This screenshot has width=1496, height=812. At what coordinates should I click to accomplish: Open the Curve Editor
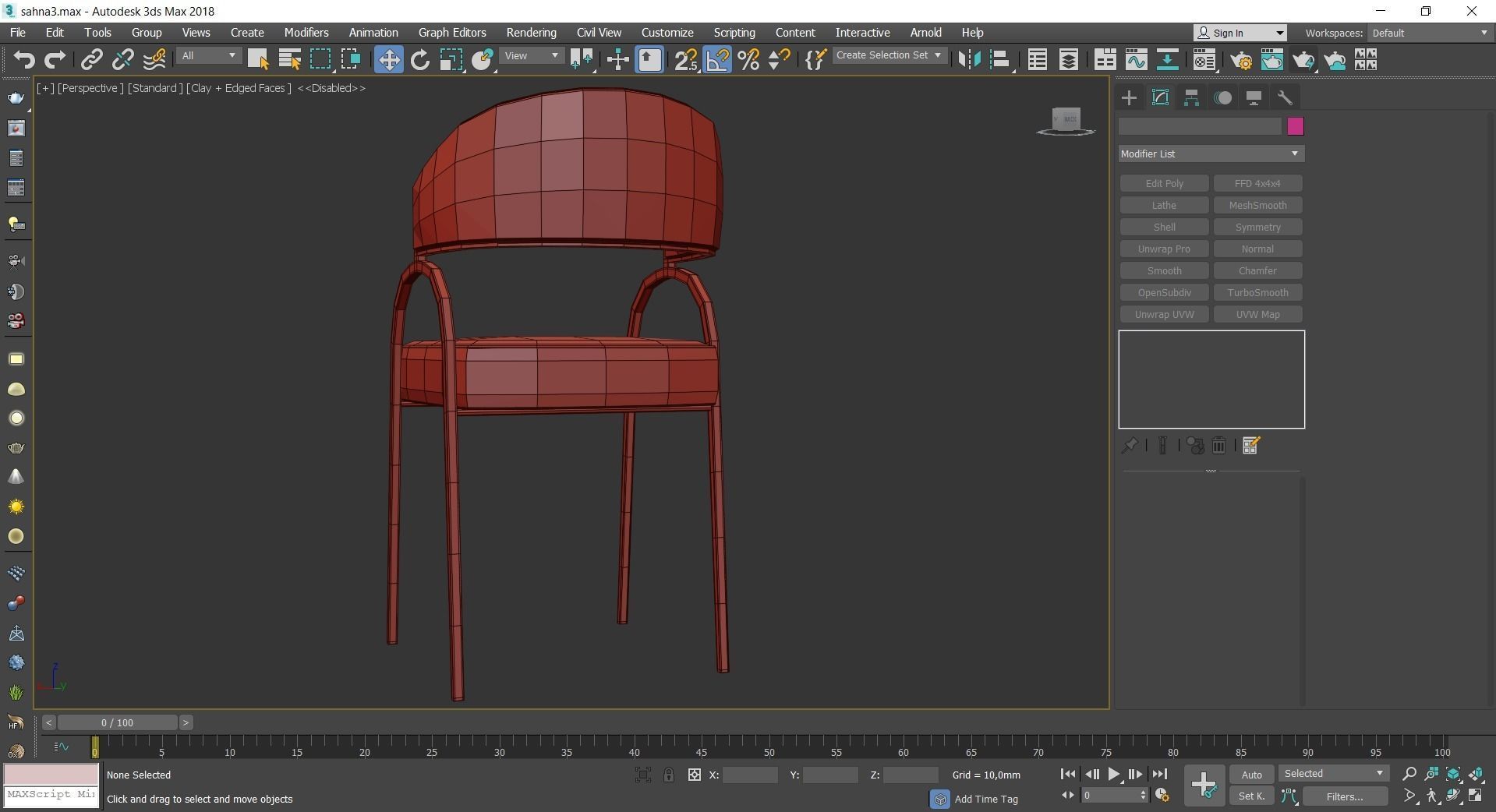click(x=1136, y=60)
